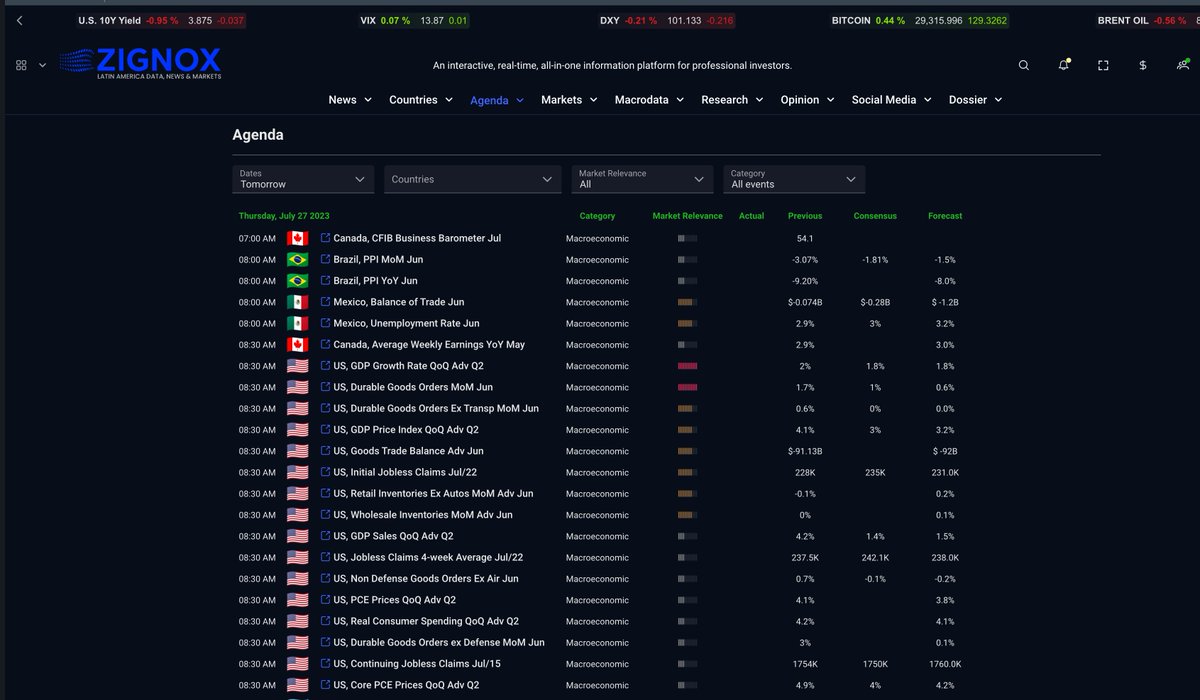Click the BITCOIN ticker
This screenshot has height=700, width=1200.
pos(920,20)
